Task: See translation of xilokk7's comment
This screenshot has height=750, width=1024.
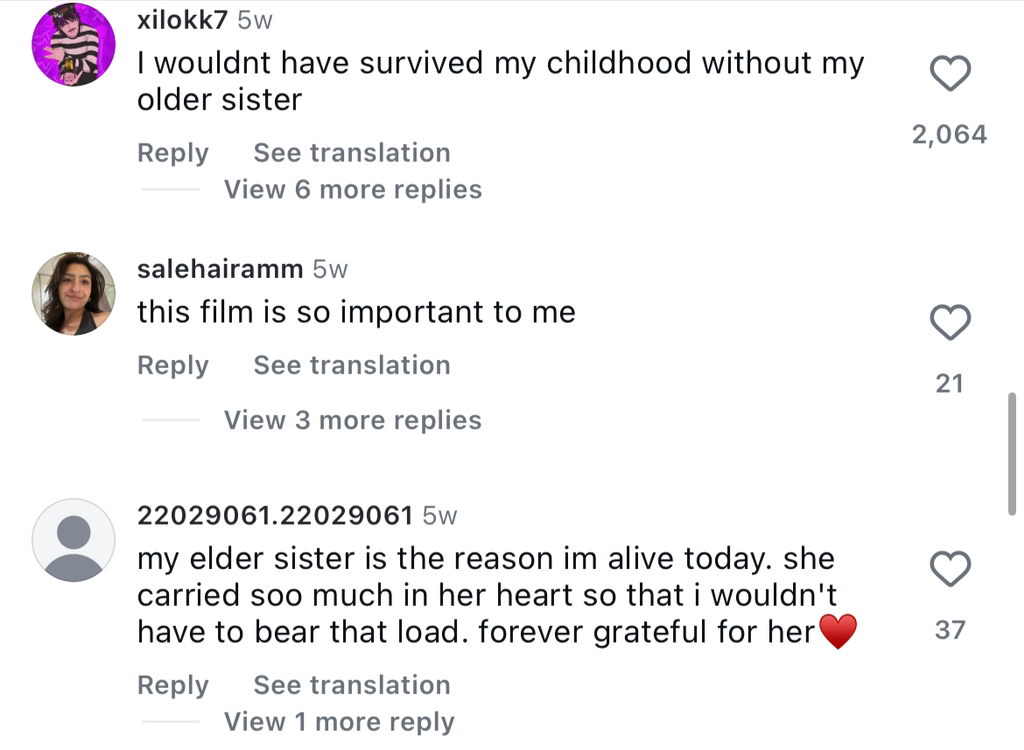Action: (x=352, y=153)
